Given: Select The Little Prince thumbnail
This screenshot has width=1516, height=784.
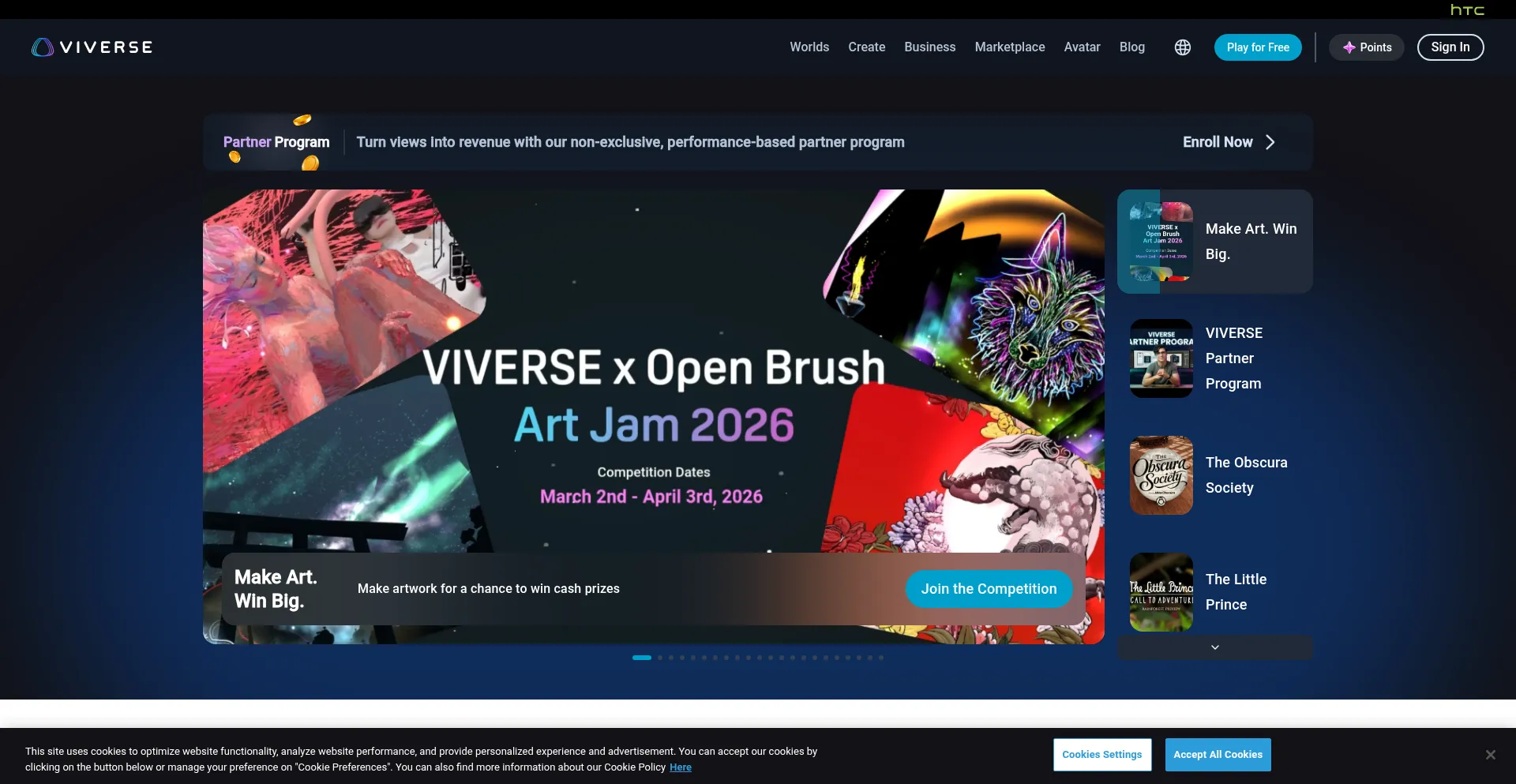Looking at the screenshot, I should (1161, 592).
